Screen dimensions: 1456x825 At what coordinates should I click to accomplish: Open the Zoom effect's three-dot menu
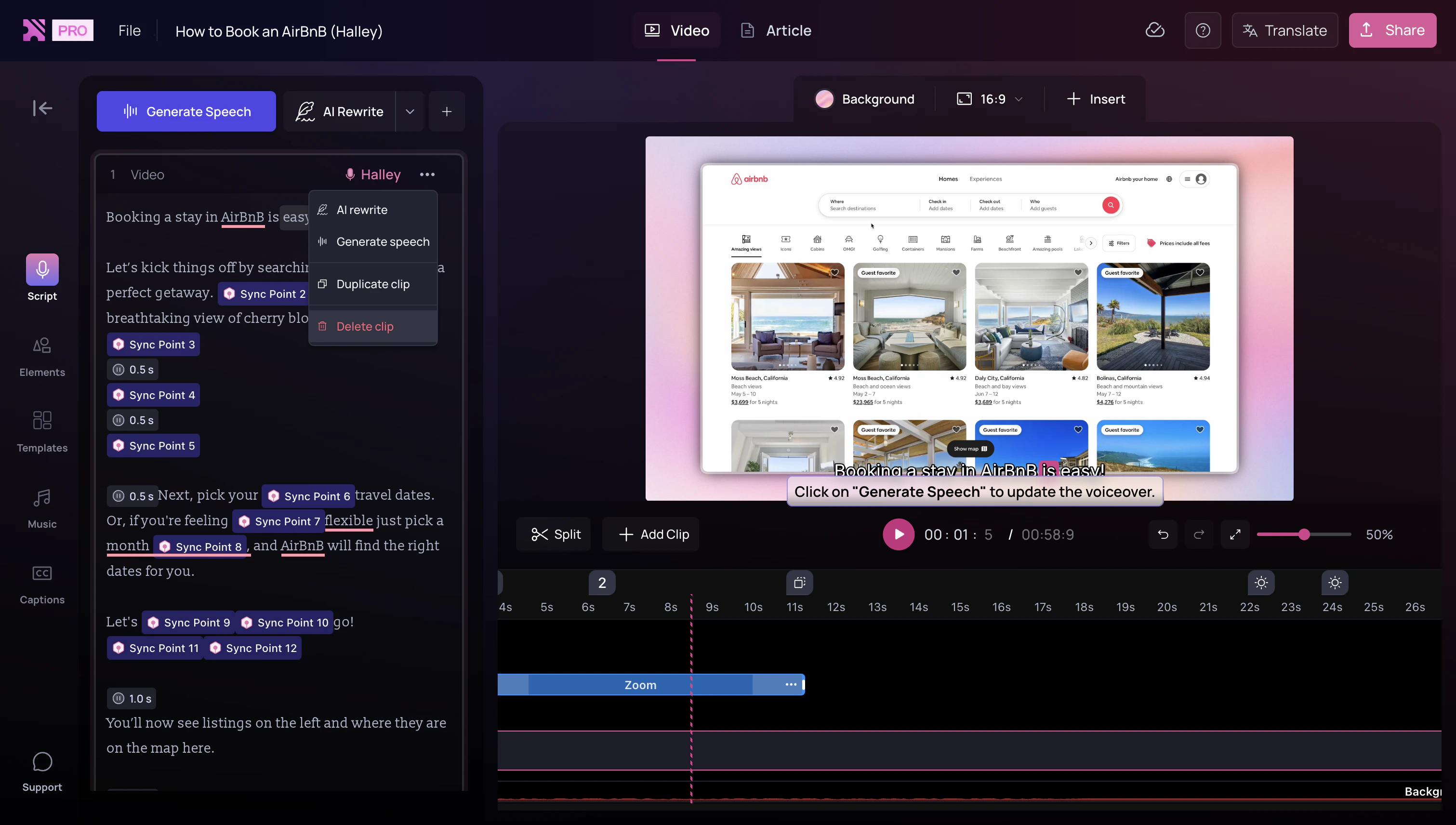coord(791,684)
